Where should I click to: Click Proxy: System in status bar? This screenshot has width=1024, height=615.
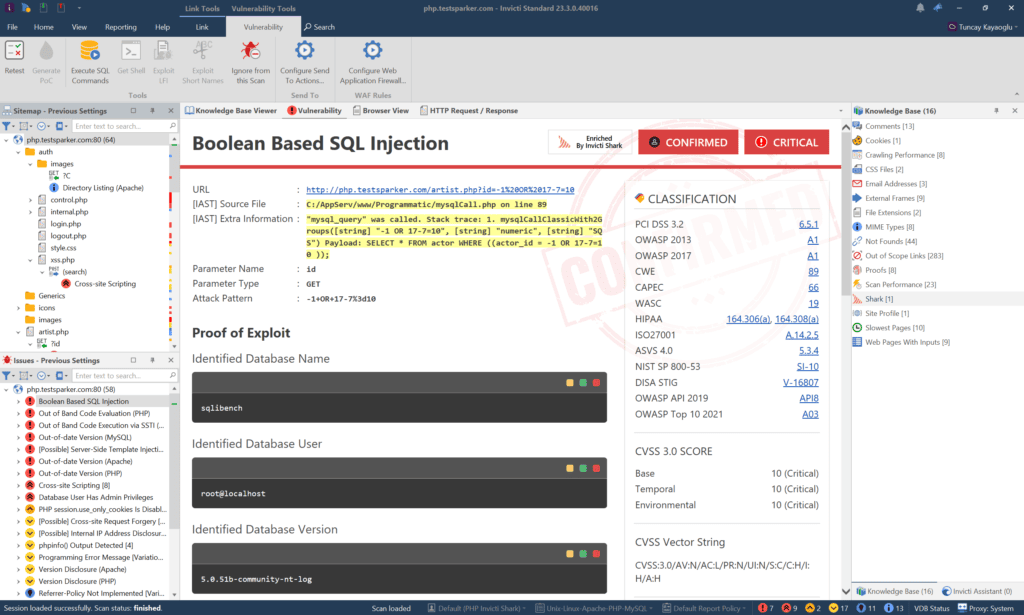(x=985, y=608)
